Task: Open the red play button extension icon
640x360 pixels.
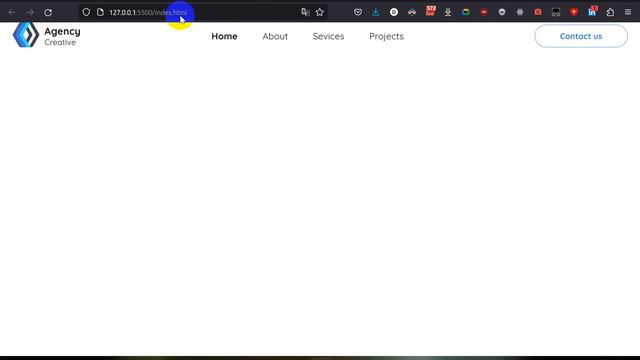Action: [574, 12]
